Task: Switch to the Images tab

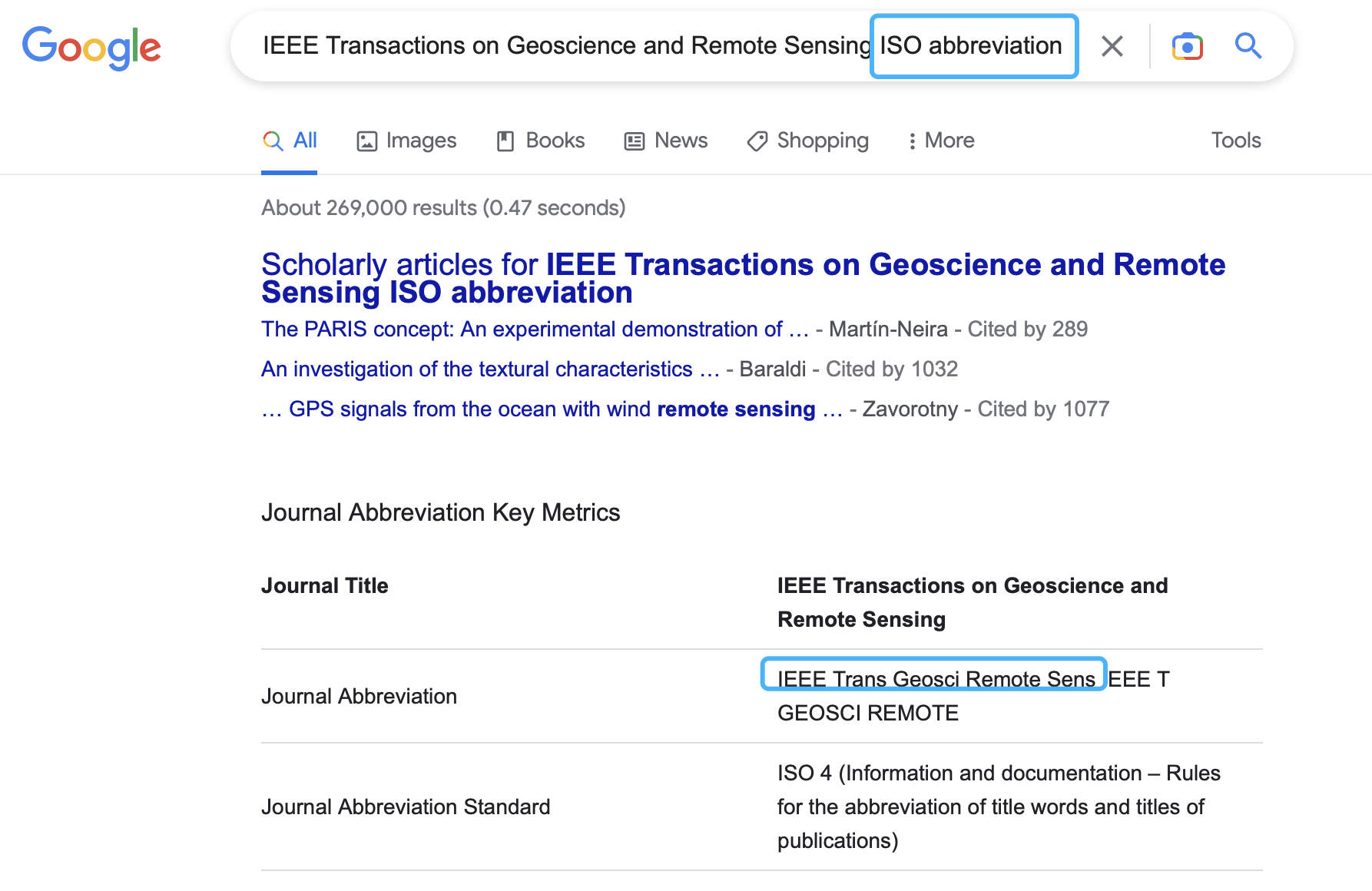Action: click(406, 141)
